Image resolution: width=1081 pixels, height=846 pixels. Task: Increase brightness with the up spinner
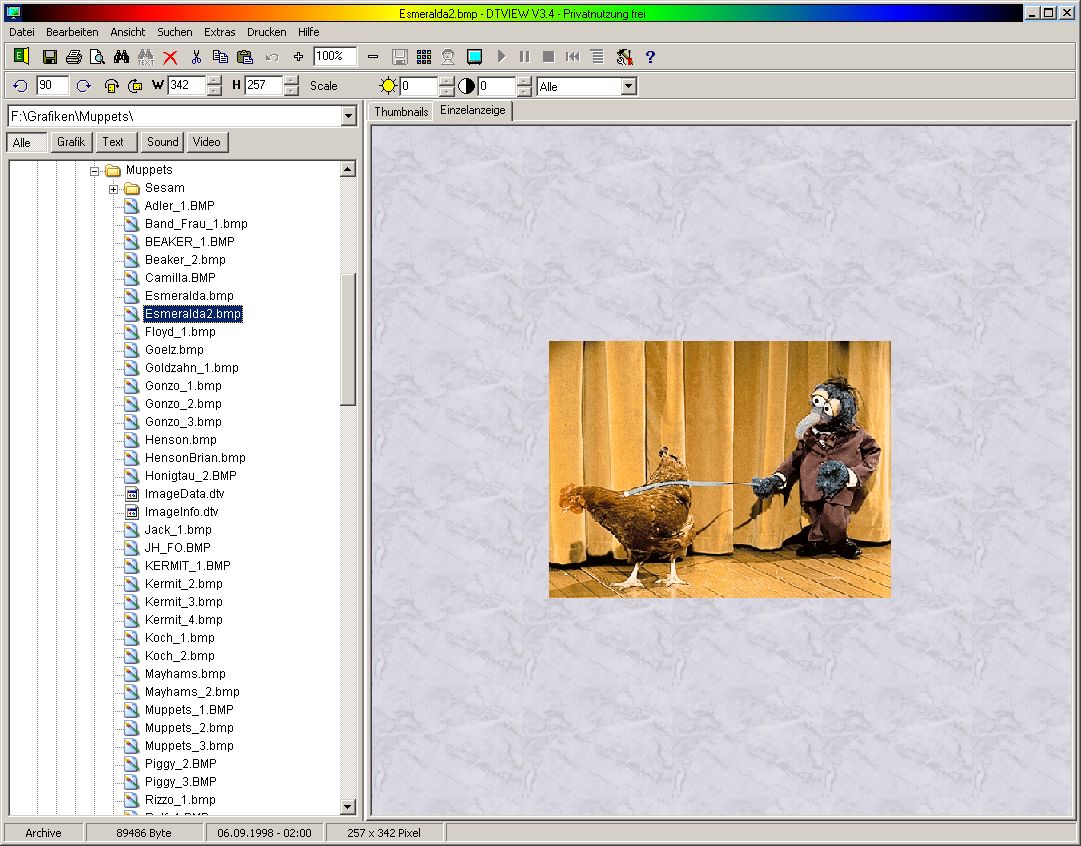447,81
